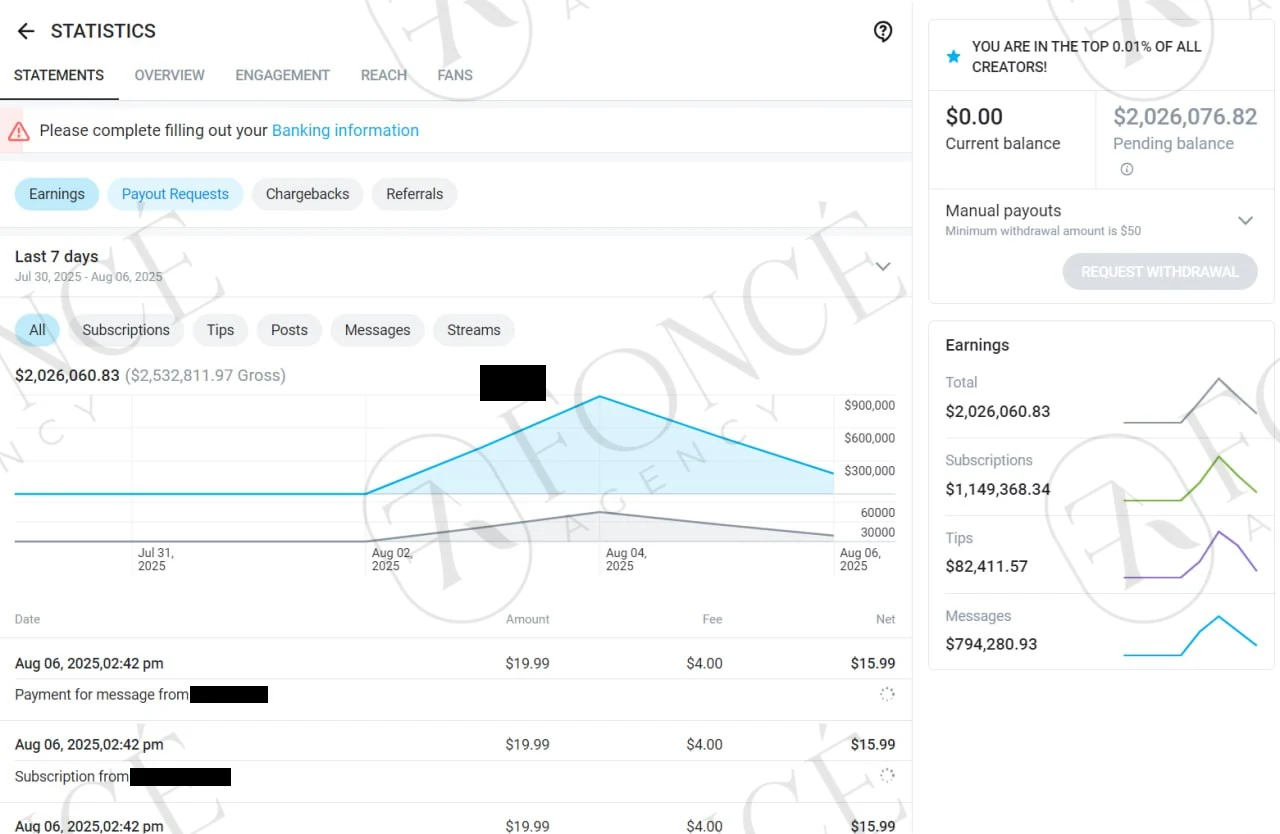This screenshot has width=1280, height=834.
Task: Select the Chargebacks filter chip
Action: 308,194
